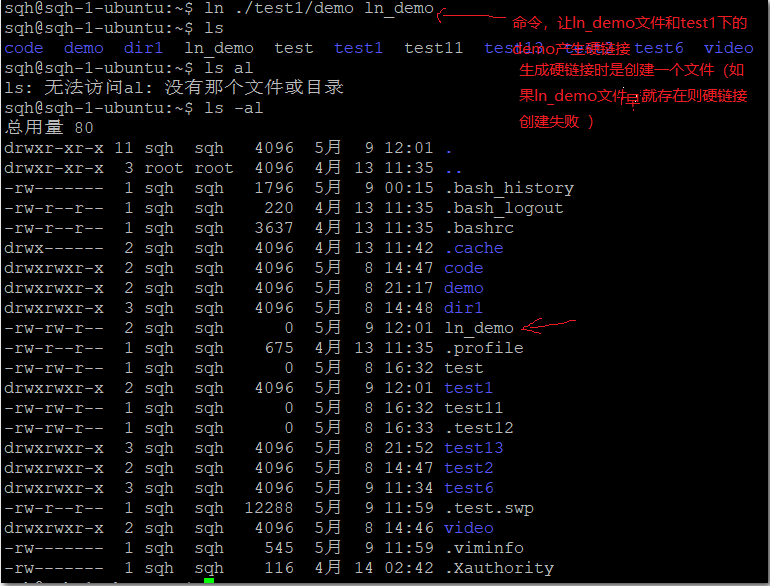Click the error line "ls: 无法访问al: 没有那个文件或目录"
Viewport: 770px width, 586px height.
pyautogui.click(x=174, y=88)
